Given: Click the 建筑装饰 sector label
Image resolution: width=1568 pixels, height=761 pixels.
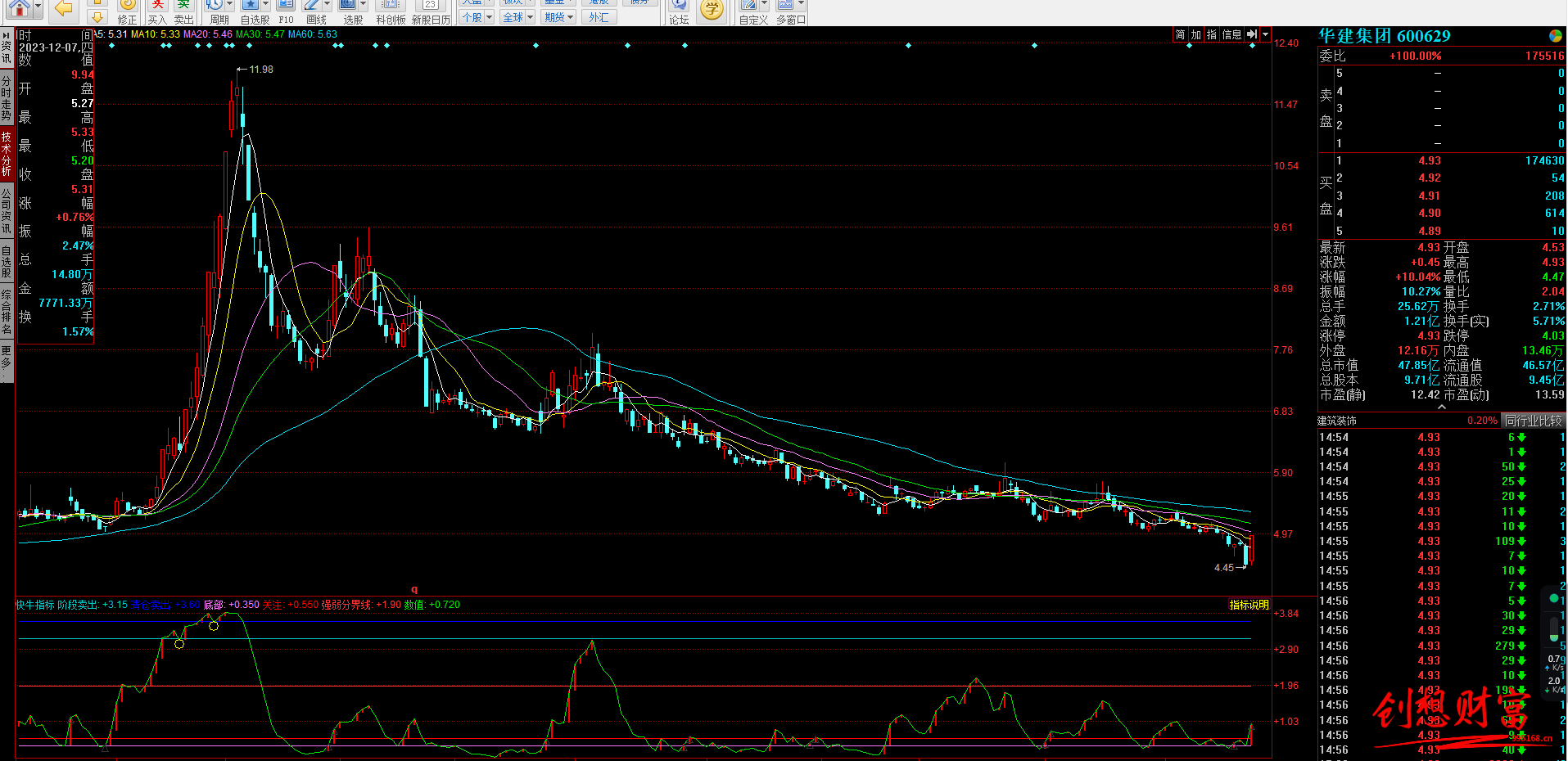Looking at the screenshot, I should (x=1337, y=421).
